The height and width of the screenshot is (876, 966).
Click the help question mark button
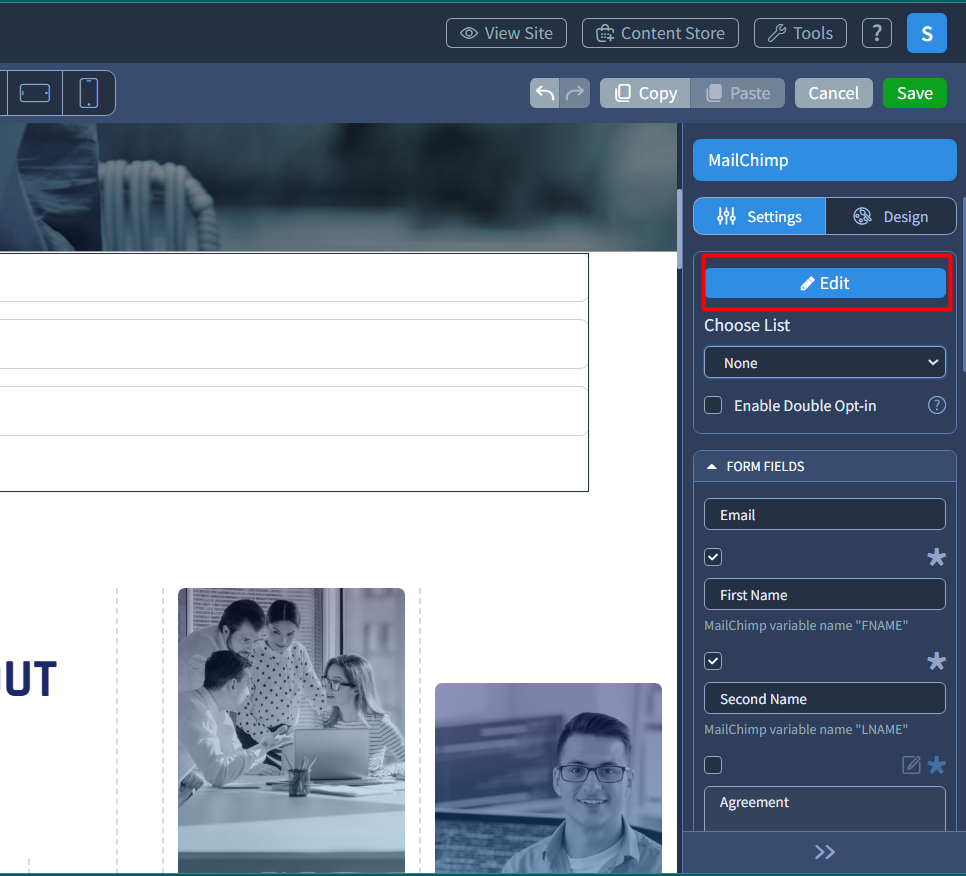876,33
